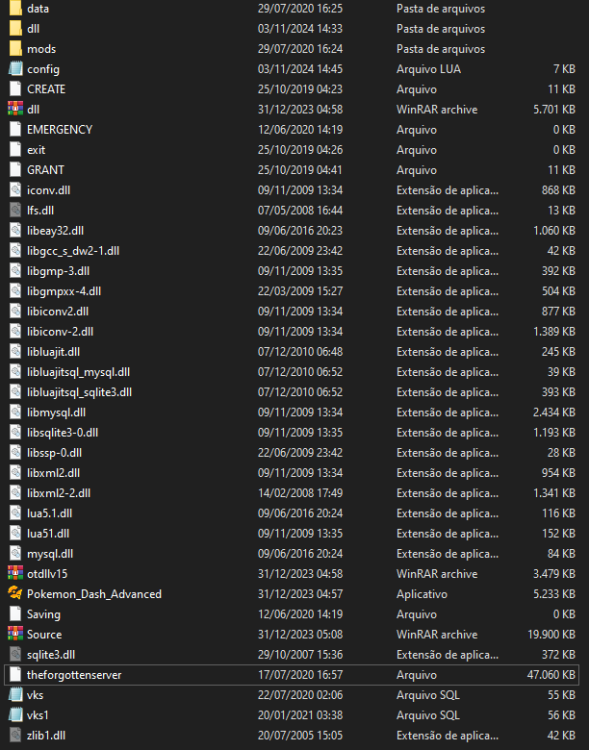589x750 pixels.
Task: Click the otdllv15 WinRAR archive icon
Action: point(15,574)
